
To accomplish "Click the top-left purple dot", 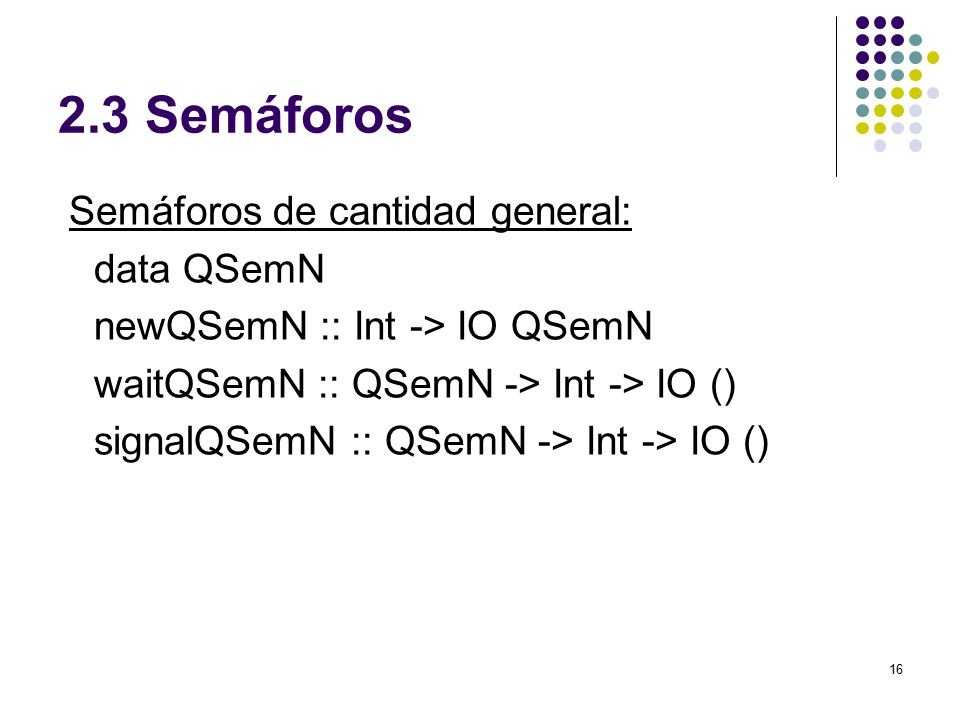I will coord(862,23).
